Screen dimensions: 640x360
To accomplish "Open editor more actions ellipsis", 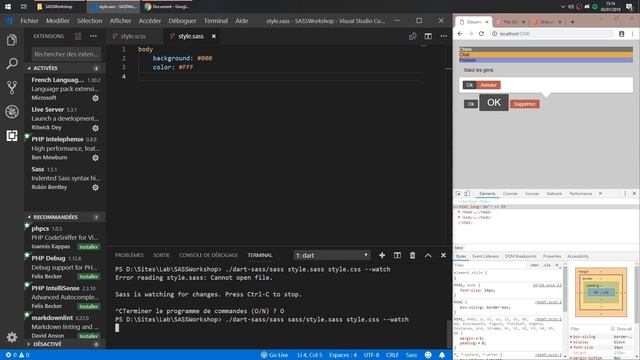I will click(x=444, y=36).
